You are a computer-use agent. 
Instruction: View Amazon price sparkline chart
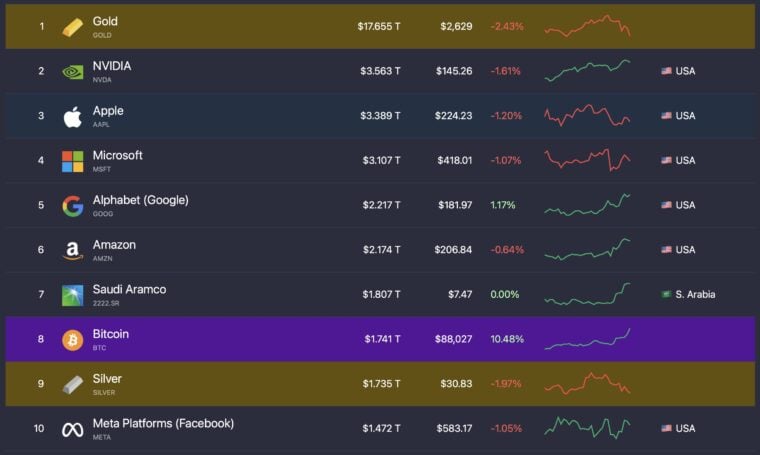click(x=587, y=249)
